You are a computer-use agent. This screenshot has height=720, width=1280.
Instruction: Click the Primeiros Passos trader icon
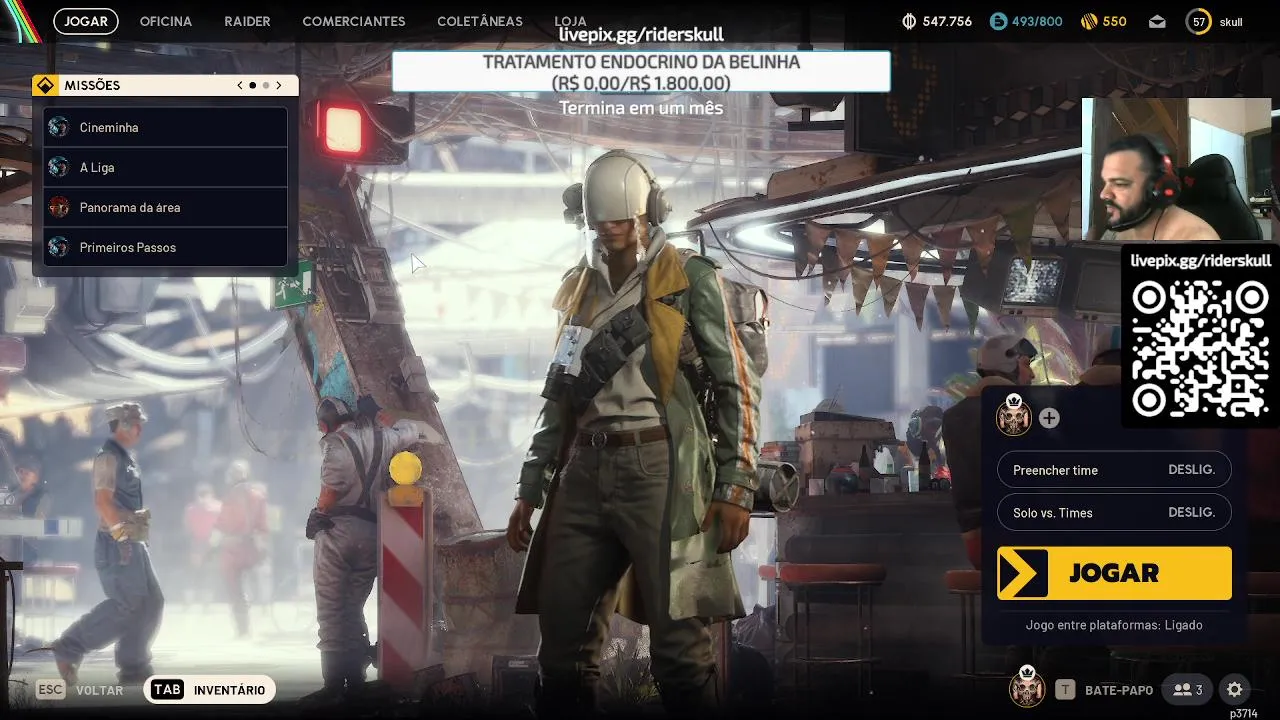(59, 247)
